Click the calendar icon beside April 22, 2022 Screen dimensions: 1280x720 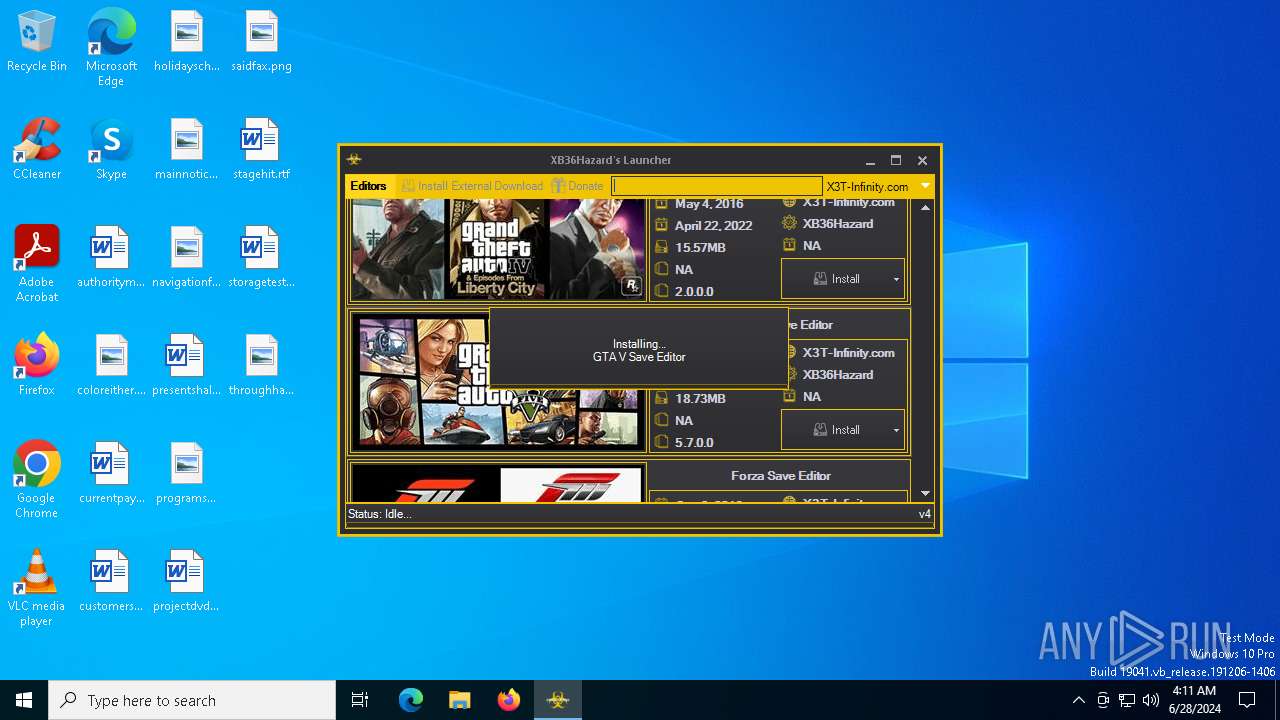coord(661,225)
